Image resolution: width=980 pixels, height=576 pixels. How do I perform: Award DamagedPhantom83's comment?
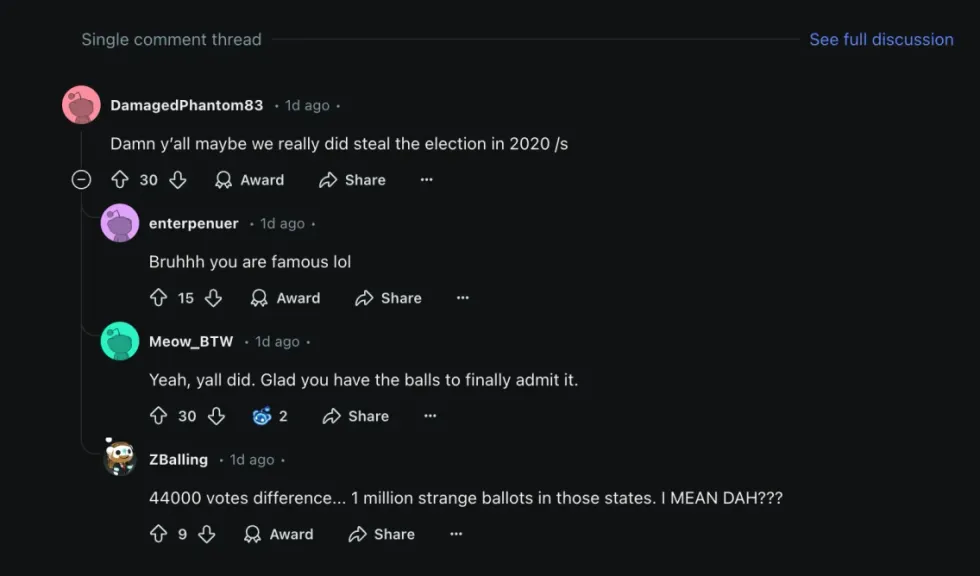coord(250,180)
